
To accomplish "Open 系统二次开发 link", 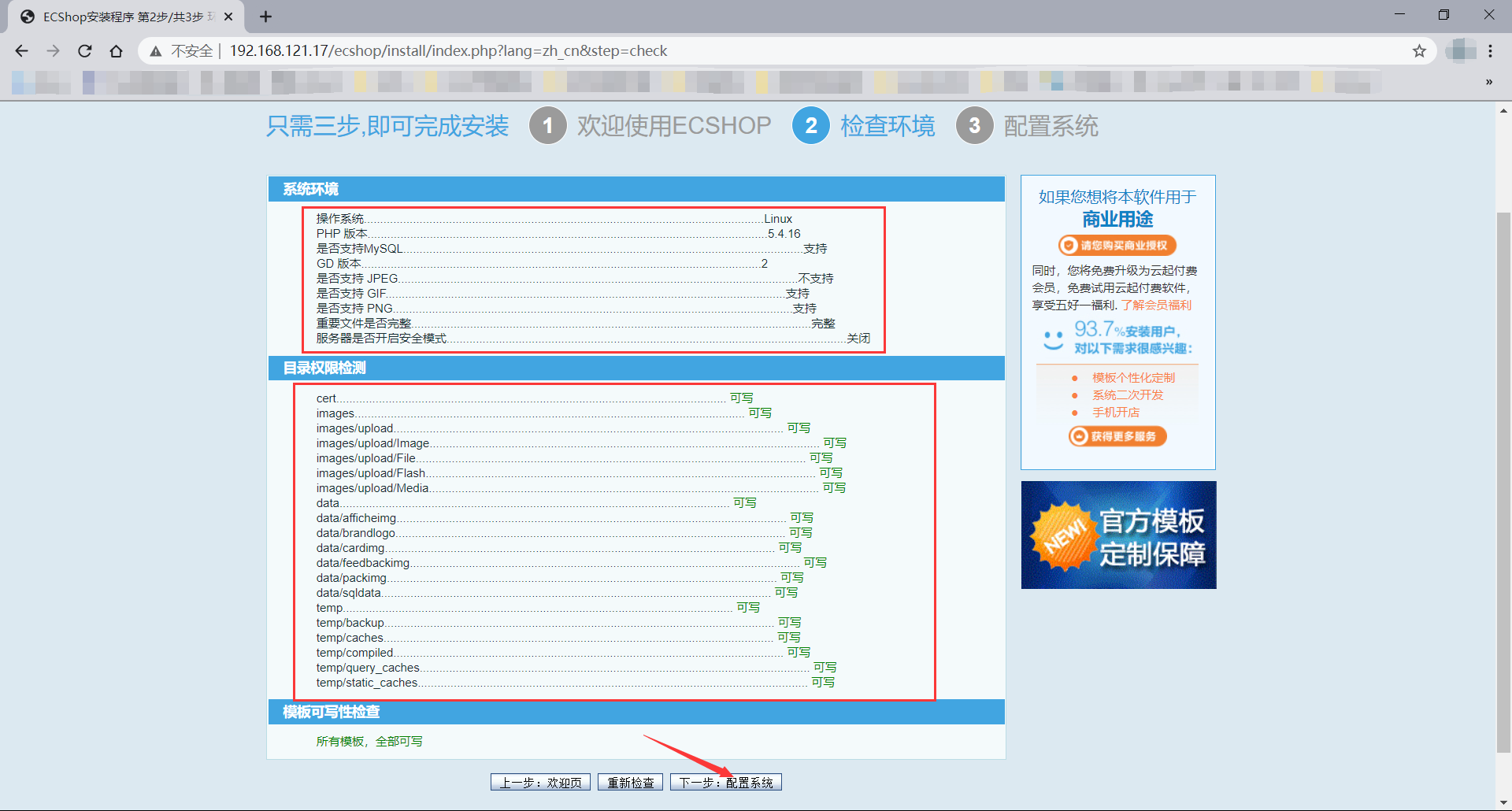I will [x=1128, y=395].
